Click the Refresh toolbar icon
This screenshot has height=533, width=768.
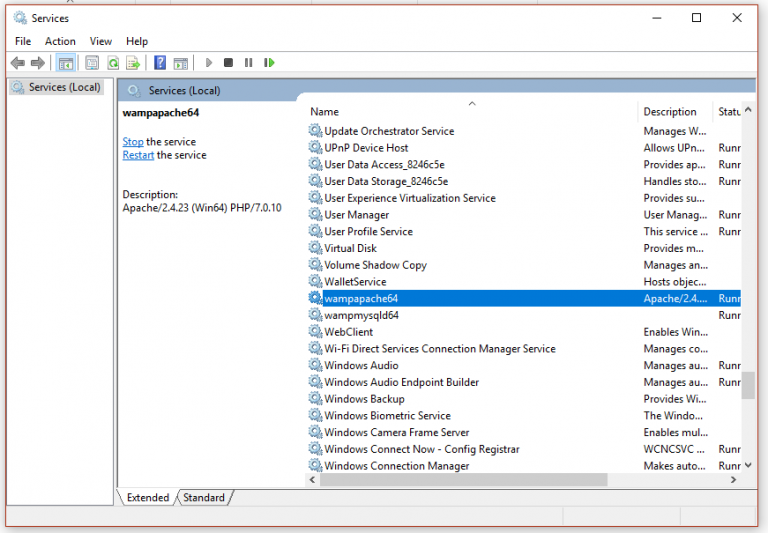click(x=113, y=63)
